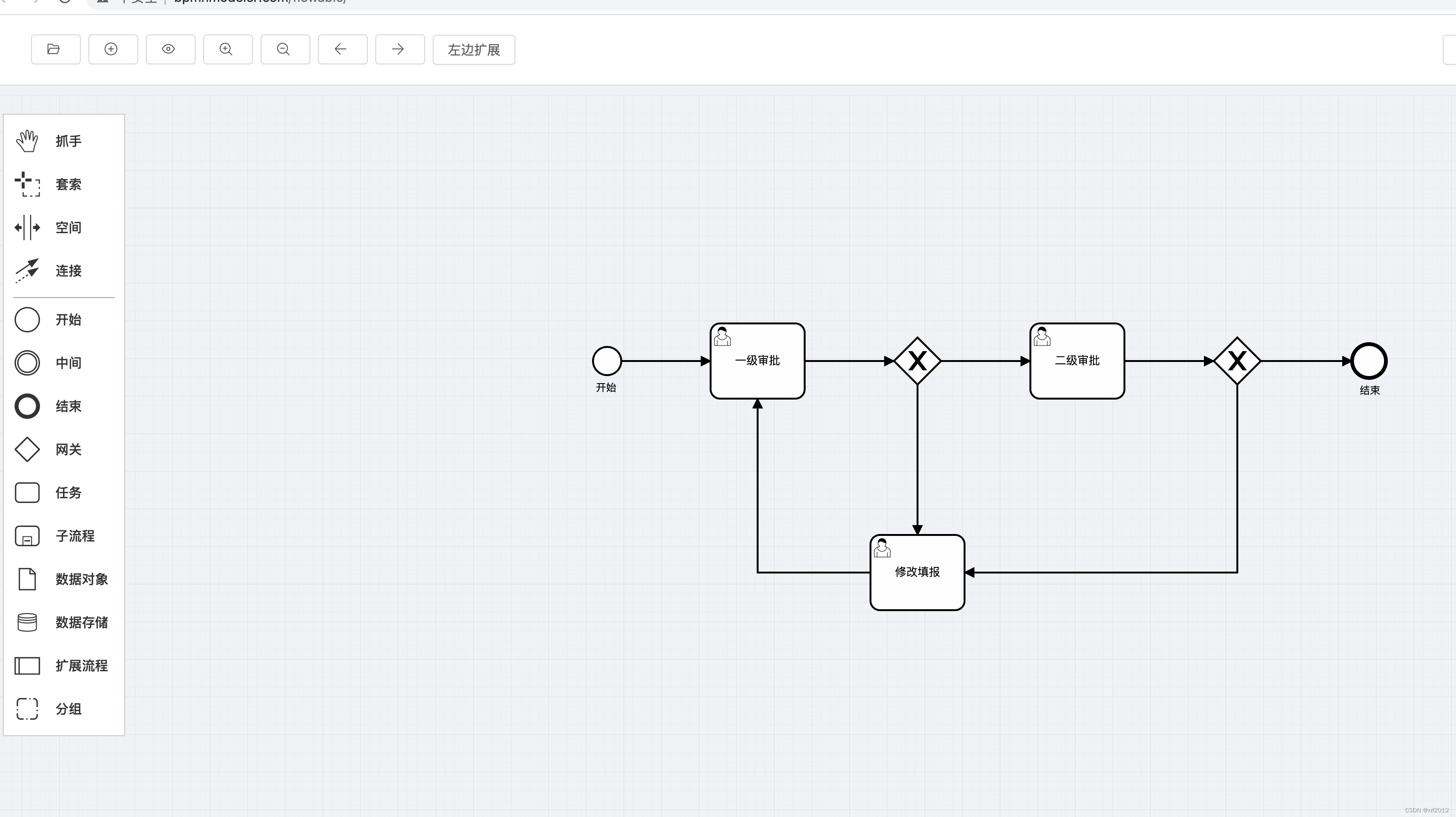The width and height of the screenshot is (1456, 817).
Task: Click the 子流程 palette label text
Action: (75, 536)
